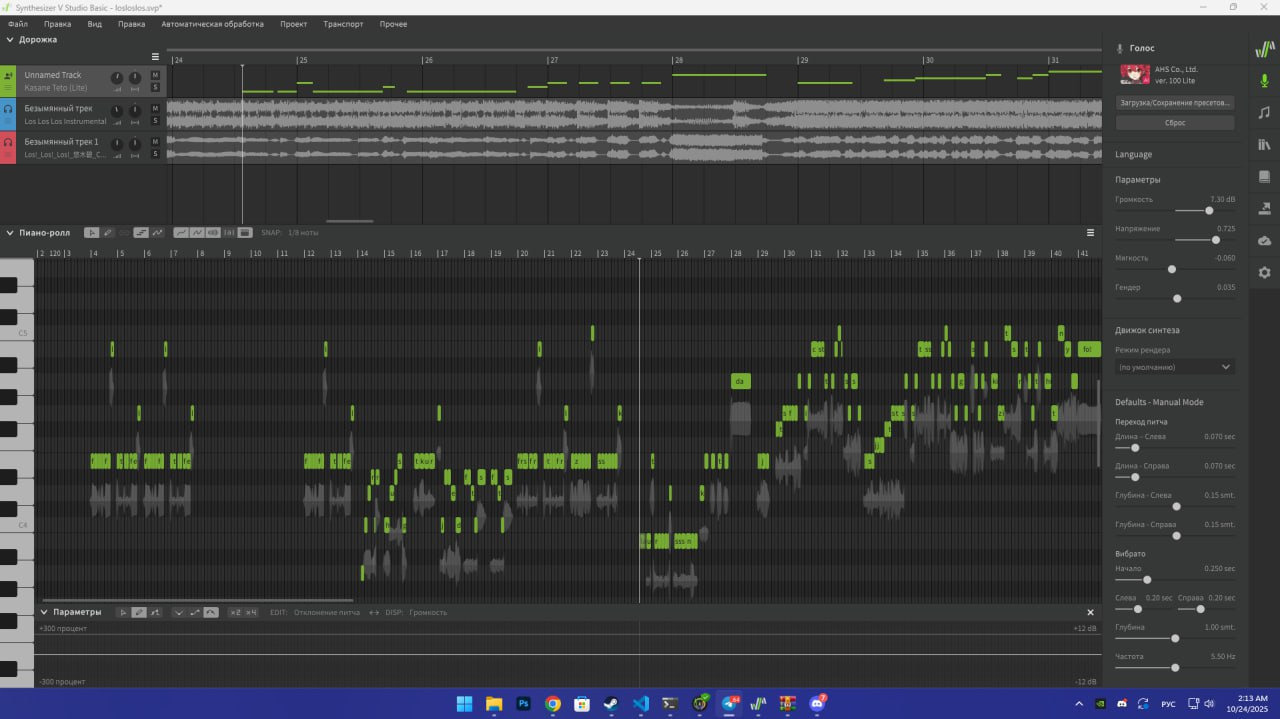Adjust the Гендер slider handle
This screenshot has height=719, width=1280.
click(1177, 298)
